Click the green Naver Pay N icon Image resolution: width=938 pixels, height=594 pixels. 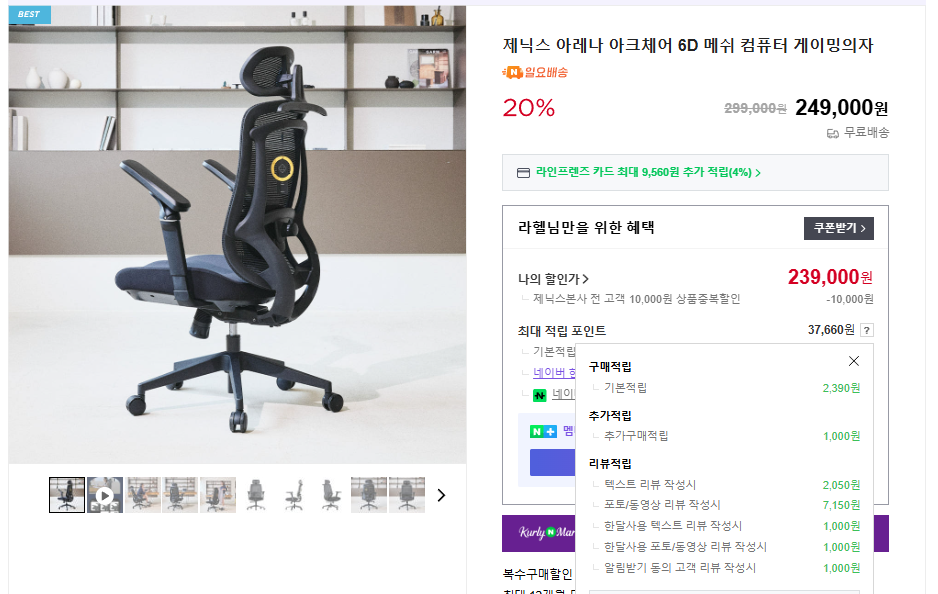pos(540,395)
